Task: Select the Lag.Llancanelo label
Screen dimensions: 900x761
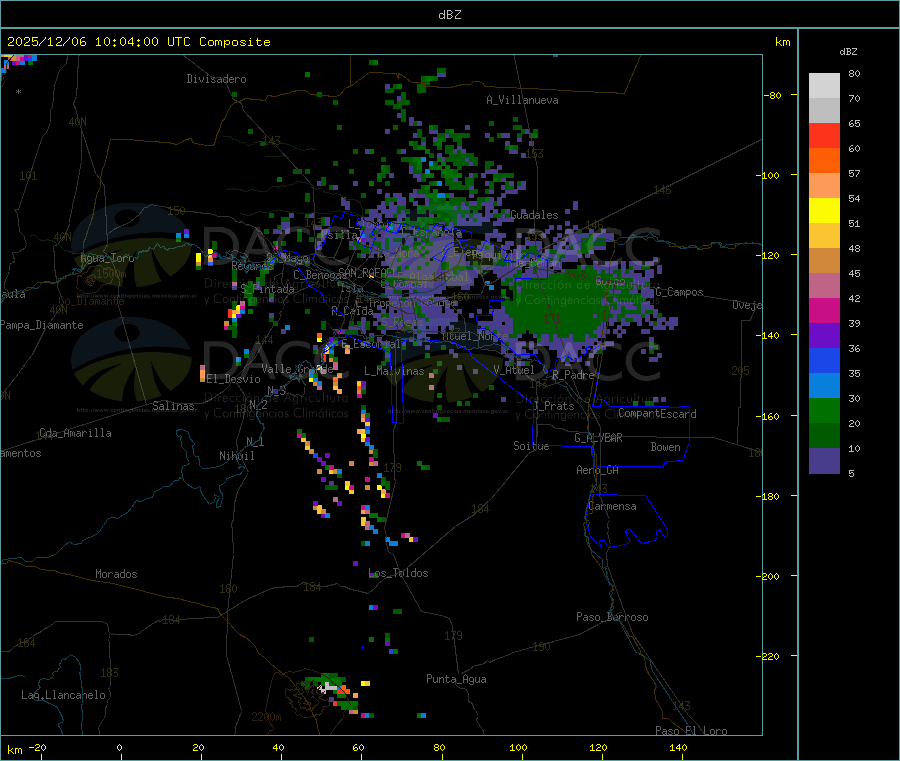Action: (x=64, y=695)
